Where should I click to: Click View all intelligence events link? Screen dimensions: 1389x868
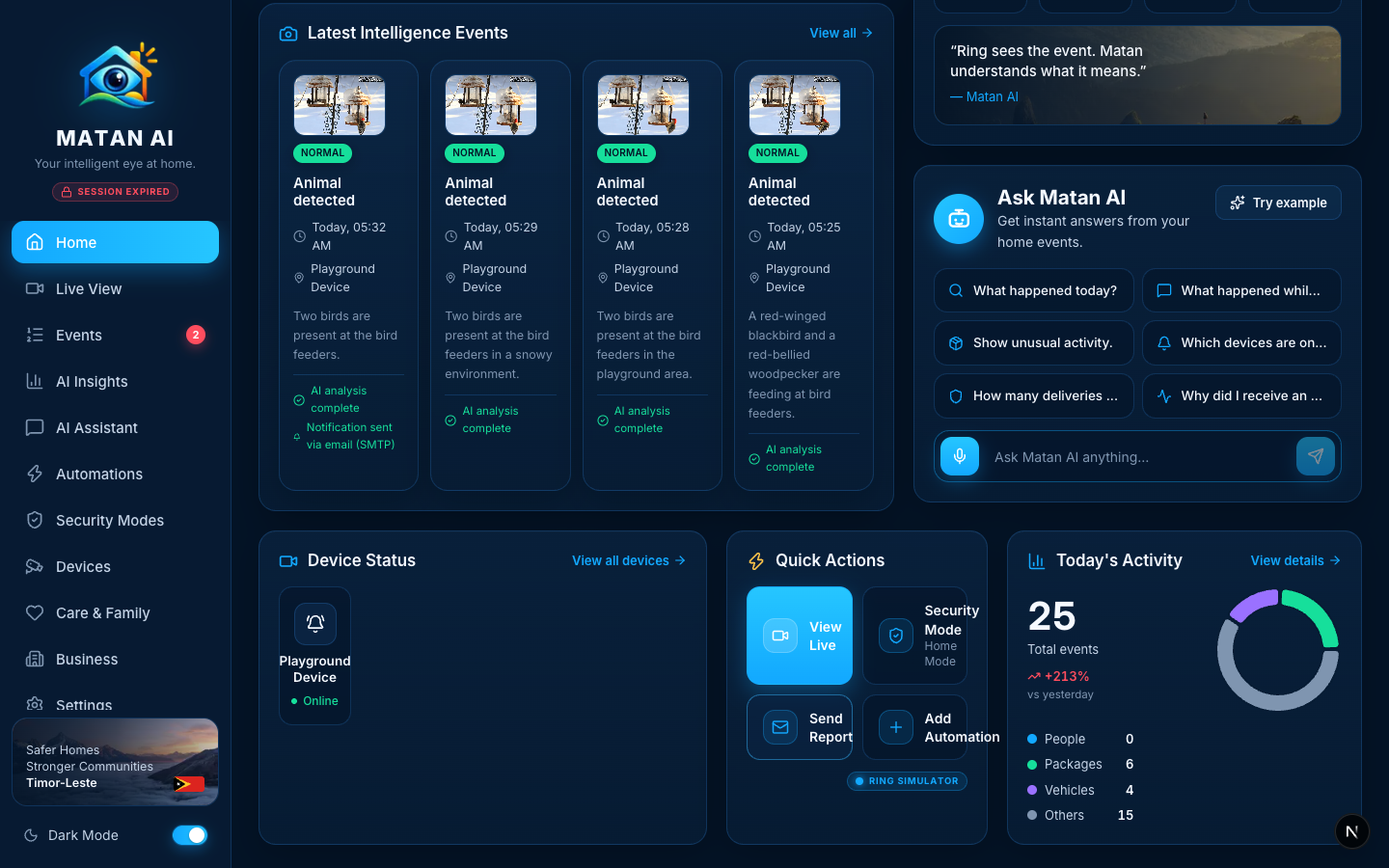click(841, 33)
